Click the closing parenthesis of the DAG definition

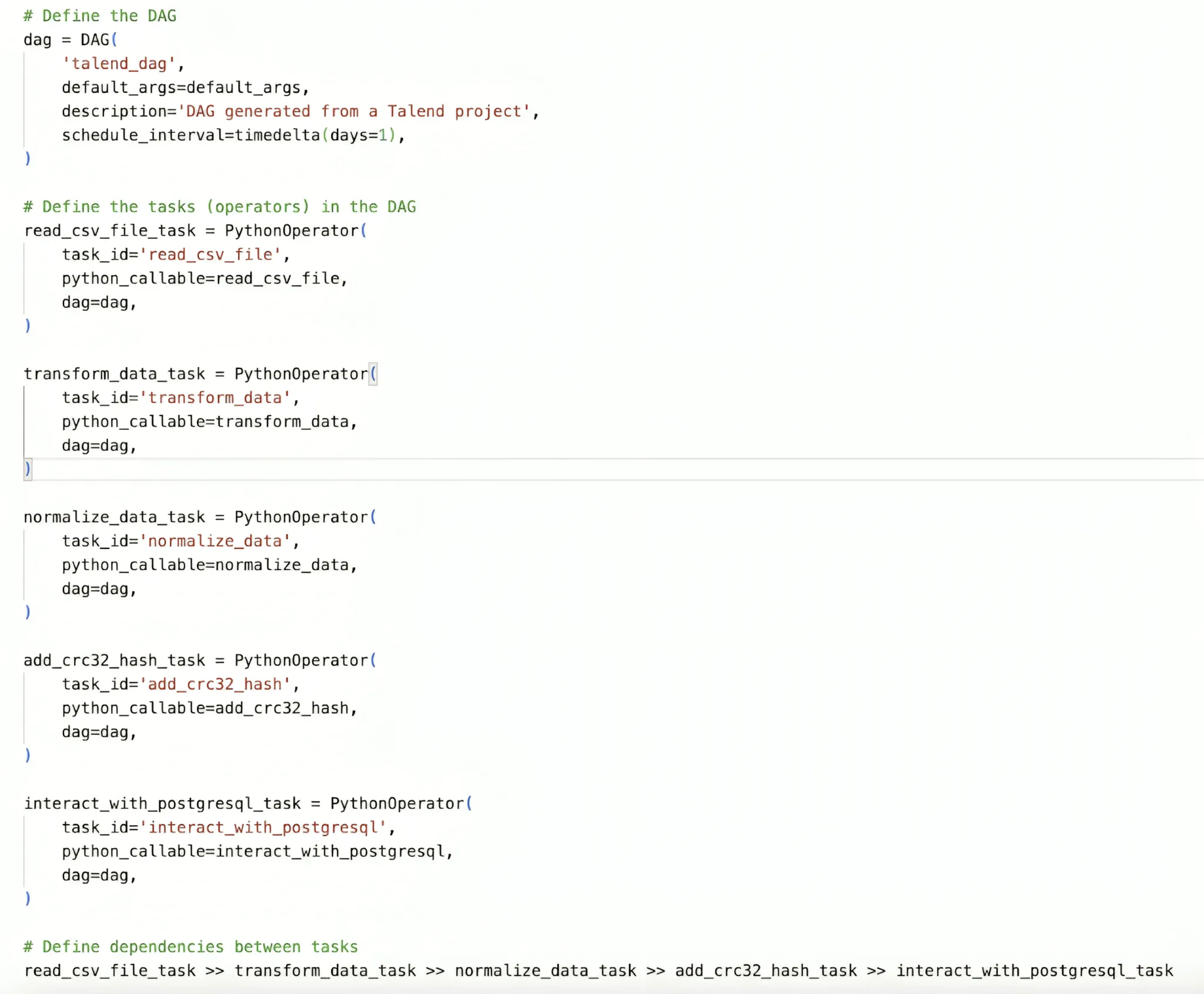[28, 159]
